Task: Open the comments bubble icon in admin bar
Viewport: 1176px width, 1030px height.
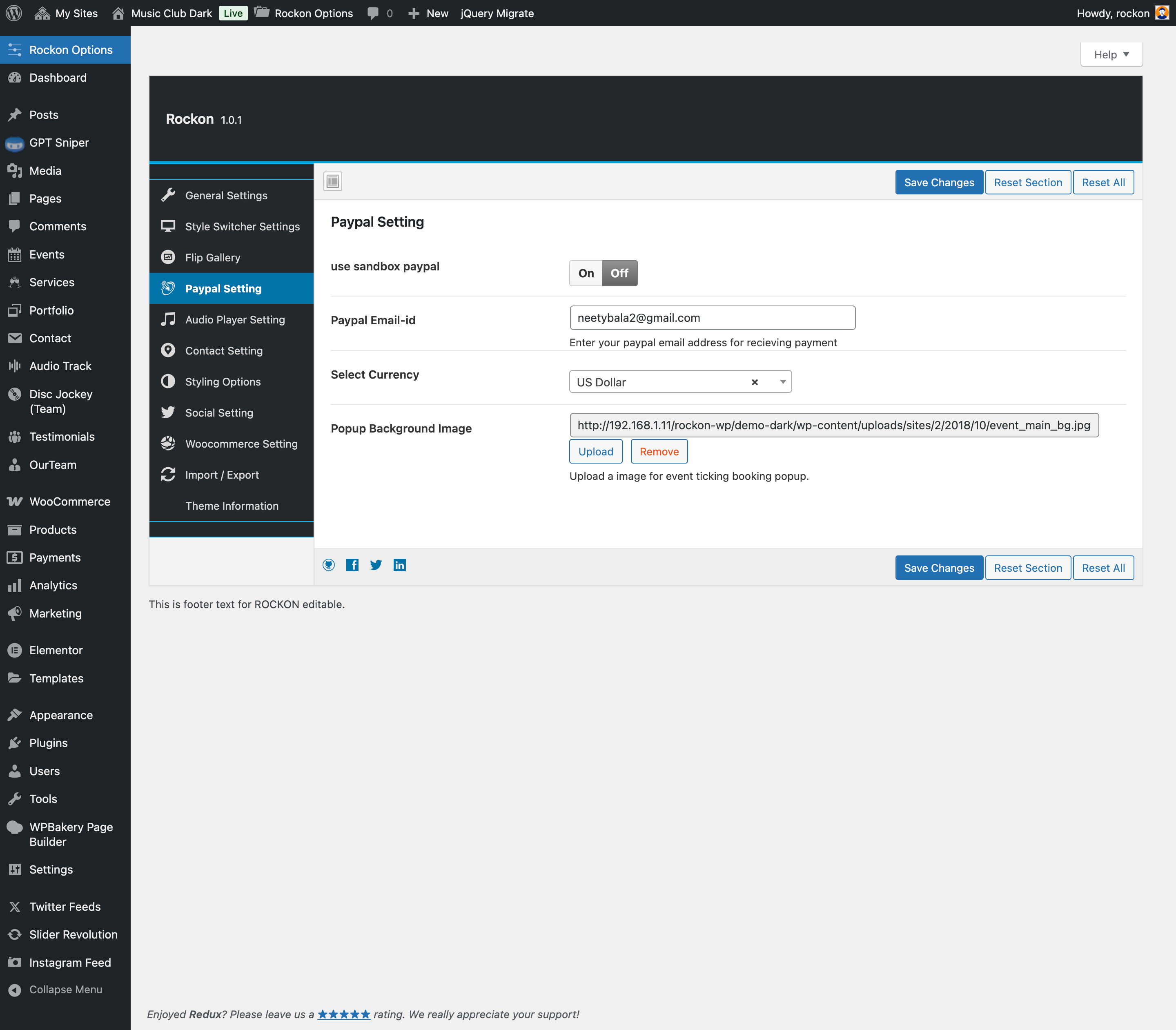Action: click(373, 13)
